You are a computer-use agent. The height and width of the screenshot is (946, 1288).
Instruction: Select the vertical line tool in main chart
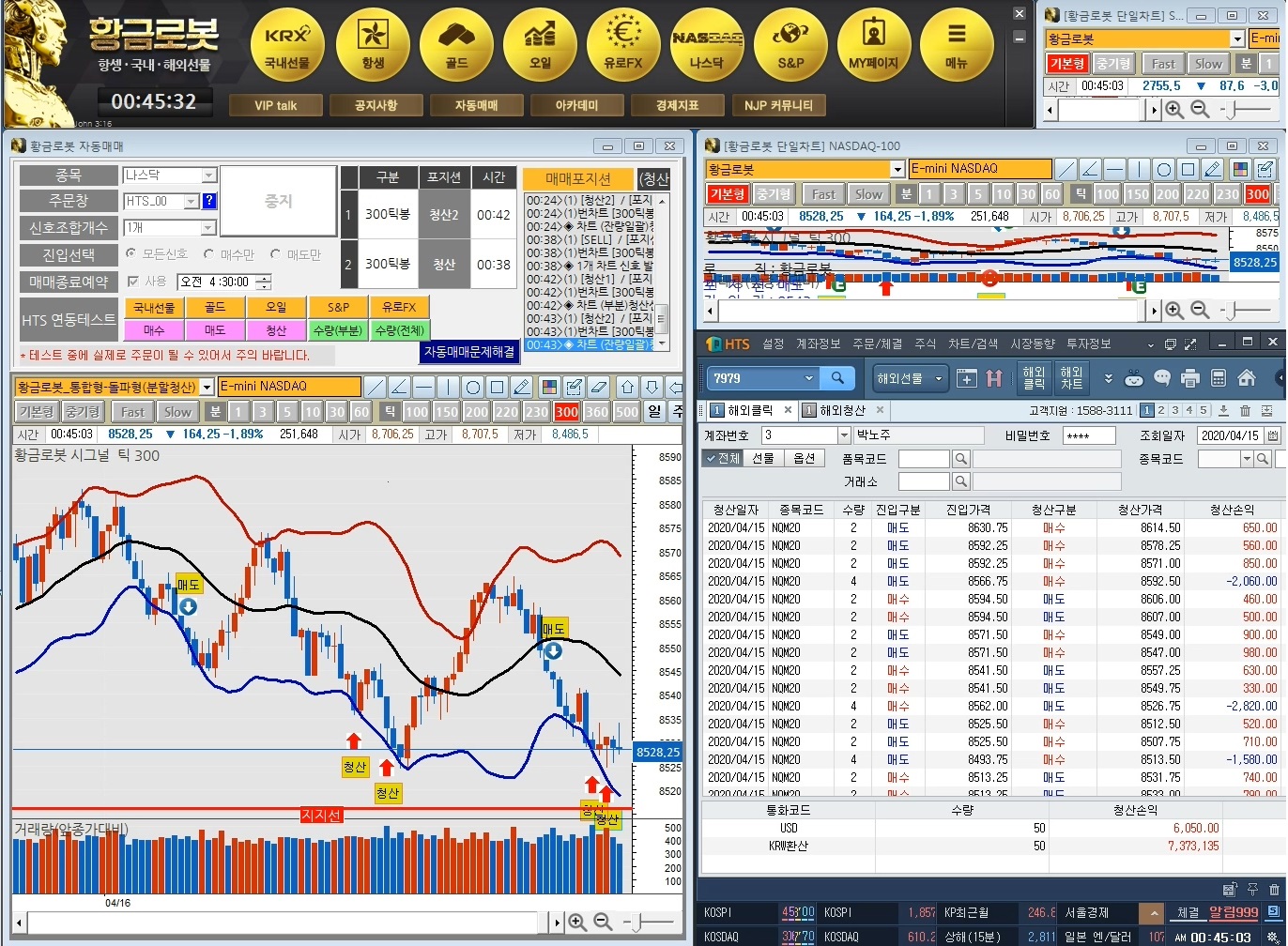(x=448, y=387)
